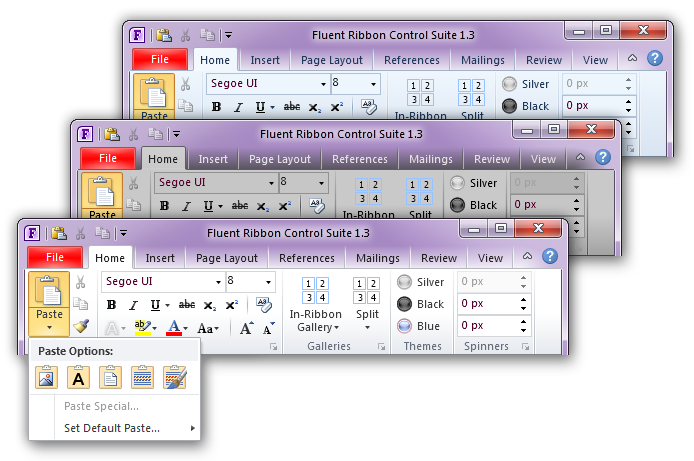Click the Change Case Aa icon
This screenshot has height=461, width=694.
point(207,328)
